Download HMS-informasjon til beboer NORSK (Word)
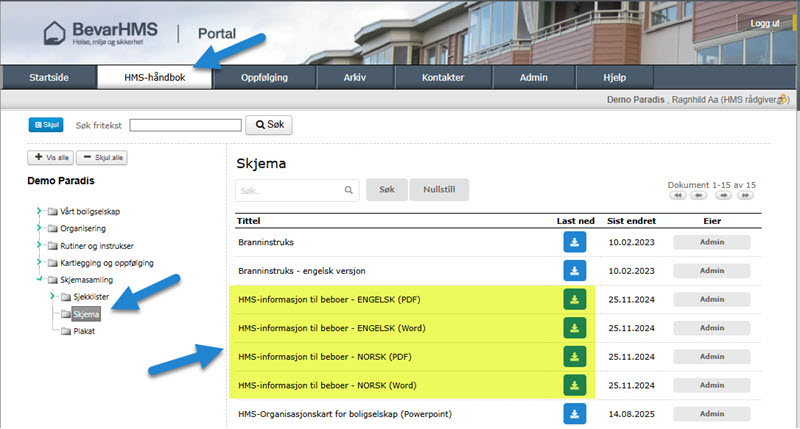 point(574,386)
